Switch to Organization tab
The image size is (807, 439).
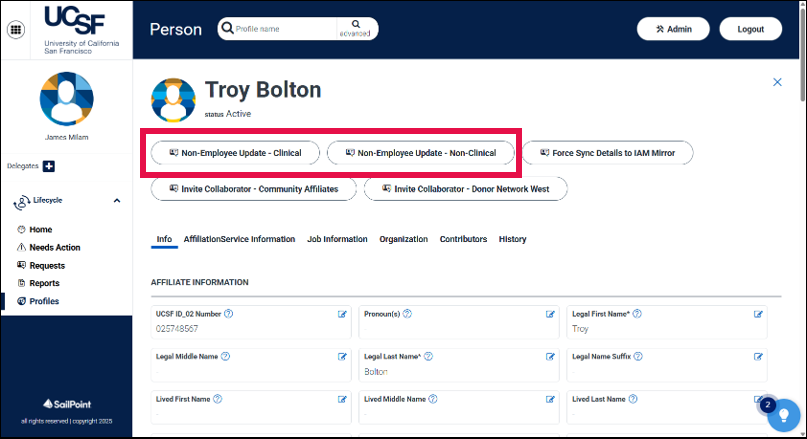[404, 239]
